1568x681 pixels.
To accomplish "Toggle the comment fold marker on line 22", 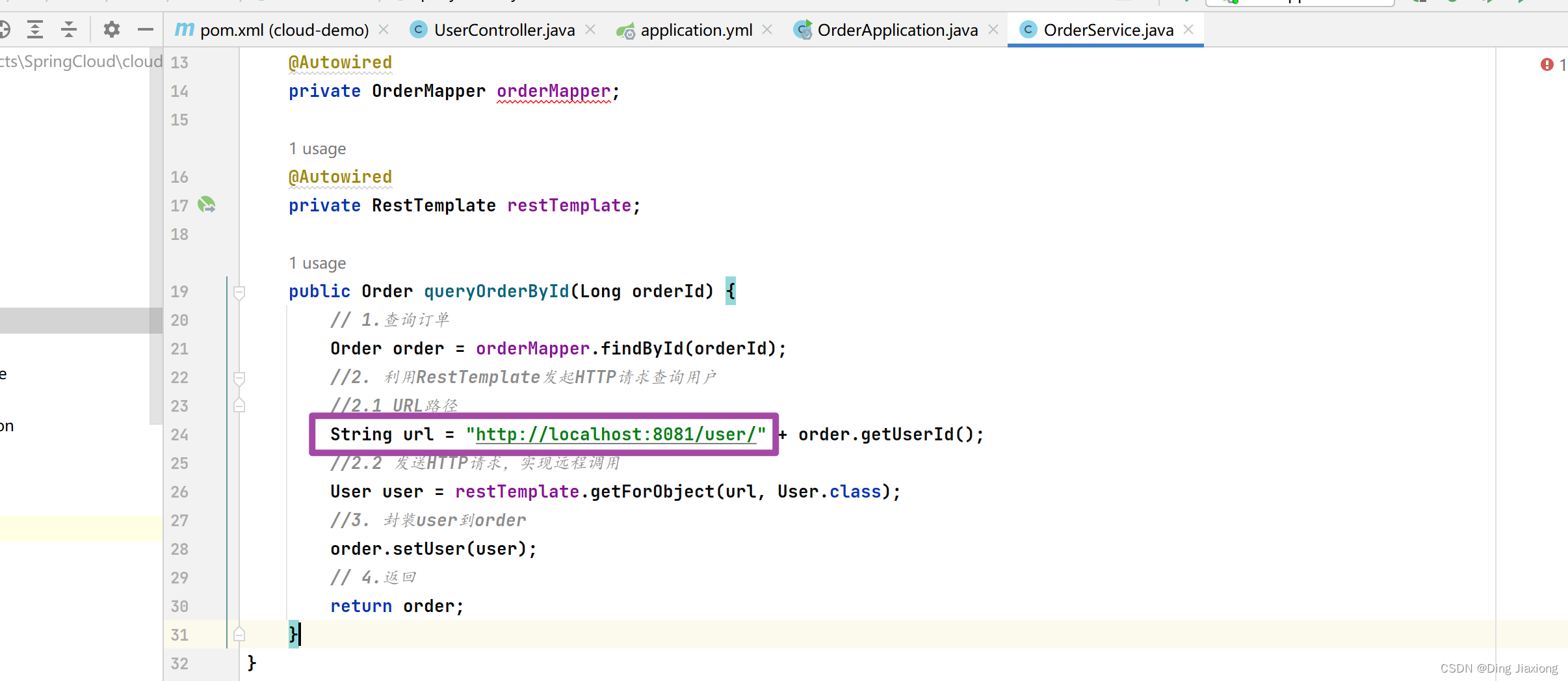I will pos(239,378).
